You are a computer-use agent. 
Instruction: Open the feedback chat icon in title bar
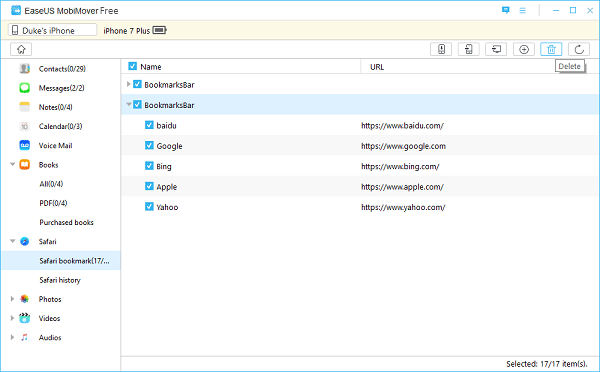(505, 10)
